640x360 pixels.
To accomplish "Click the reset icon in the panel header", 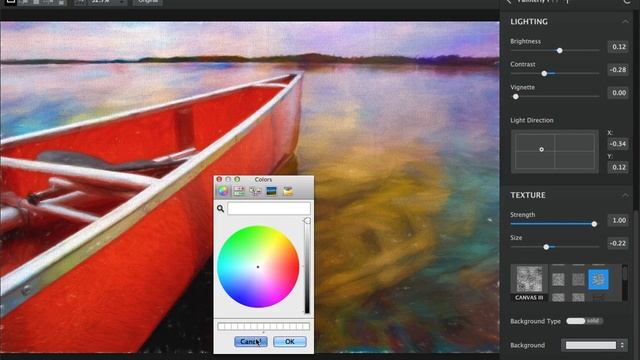I will coord(627,2).
